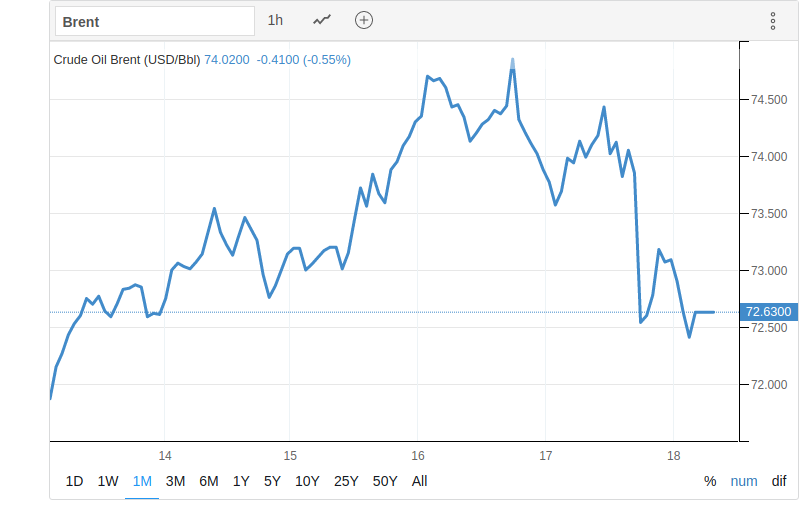This screenshot has height=515, width=812.
Task: Select the 1M time range
Action: tap(142, 481)
